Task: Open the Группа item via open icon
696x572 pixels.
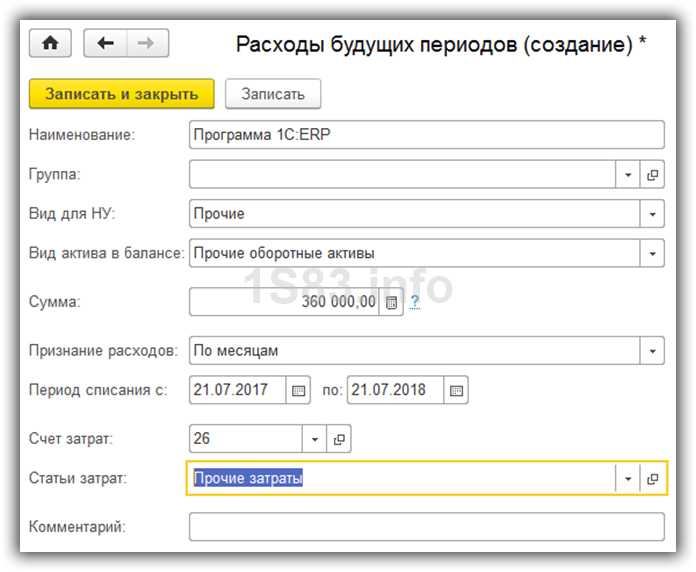Action: tap(652, 174)
